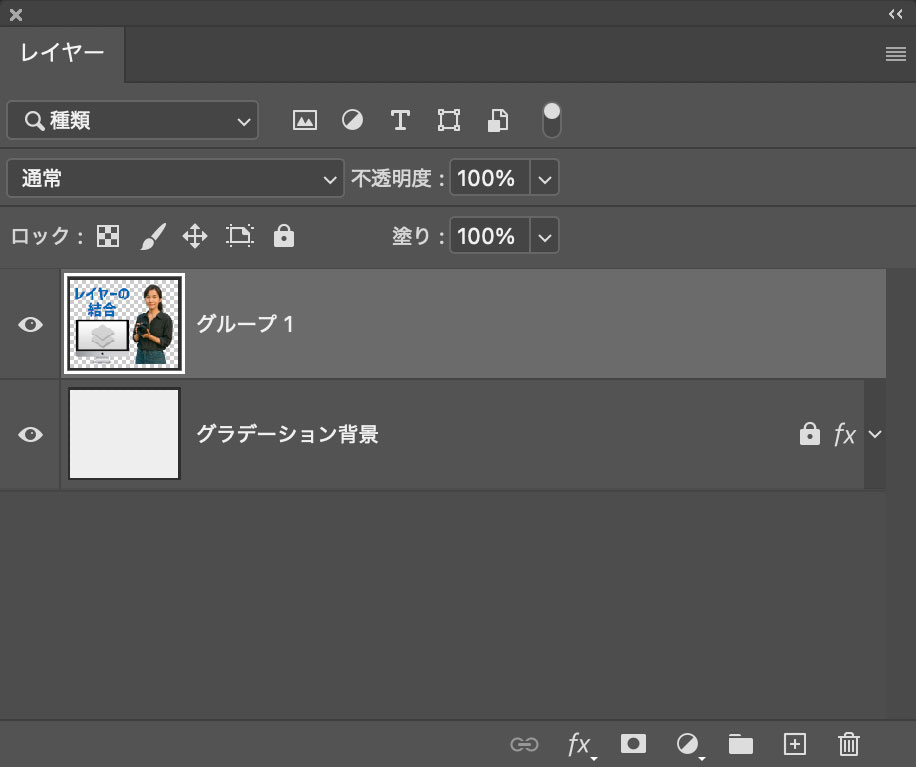Click the グループ 1 layer name

245,324
